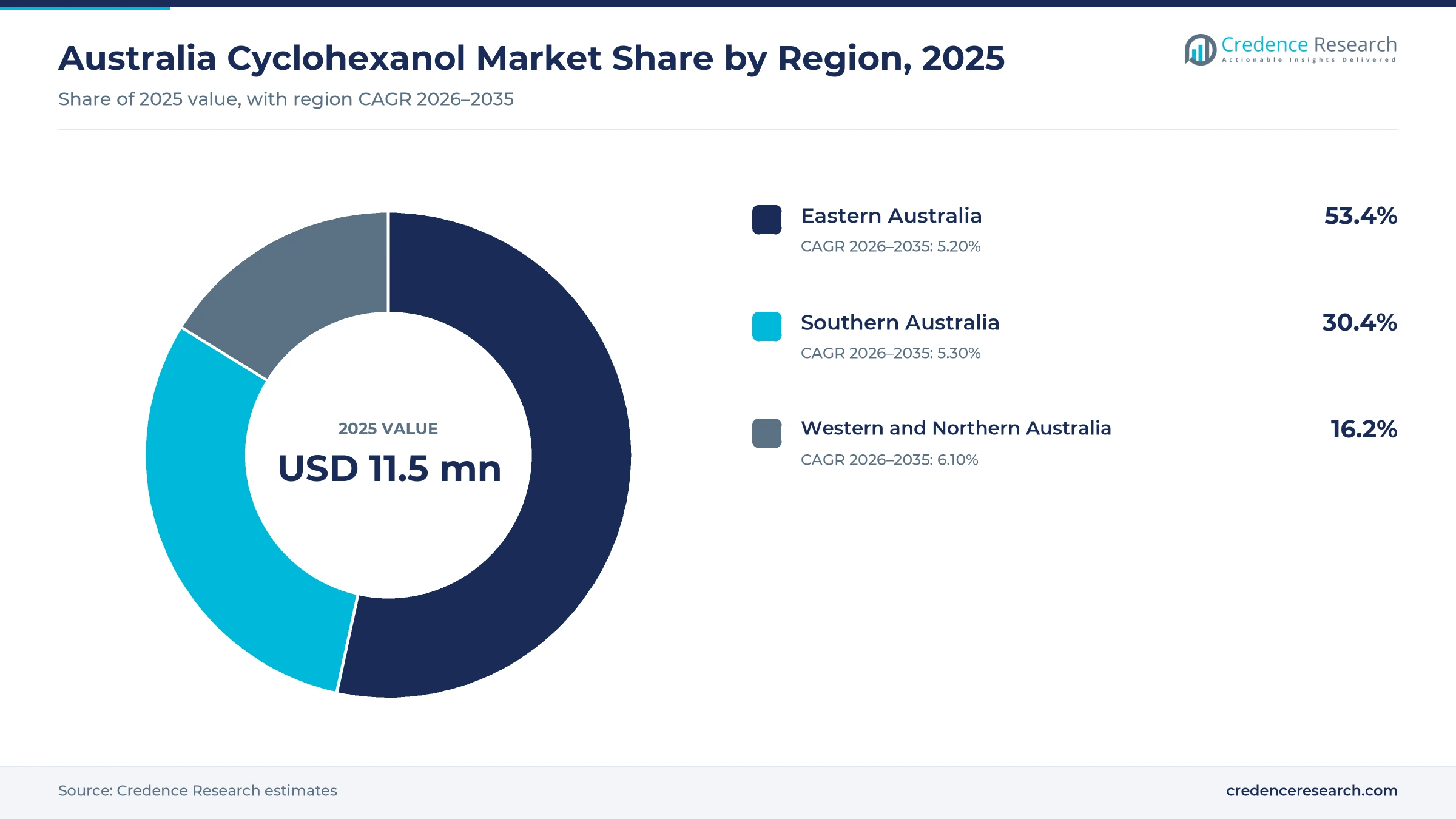Click the Credence Research logo icon
The width and height of the screenshot is (1456, 819).
(x=1200, y=50)
